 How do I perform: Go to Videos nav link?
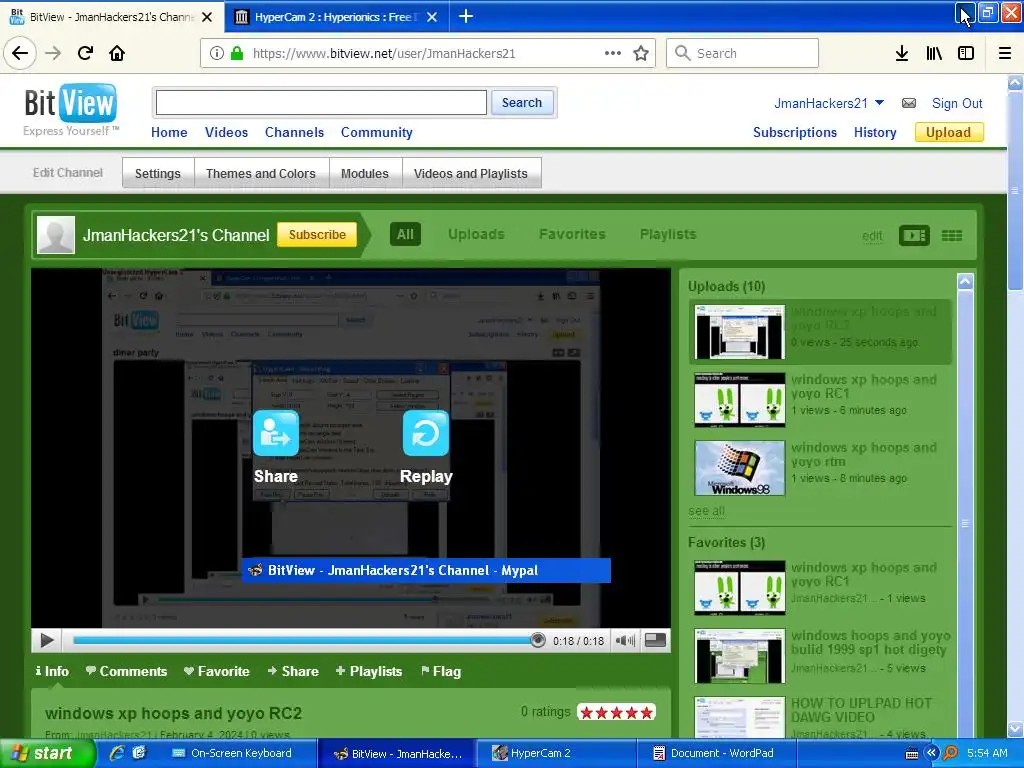pyautogui.click(x=226, y=133)
